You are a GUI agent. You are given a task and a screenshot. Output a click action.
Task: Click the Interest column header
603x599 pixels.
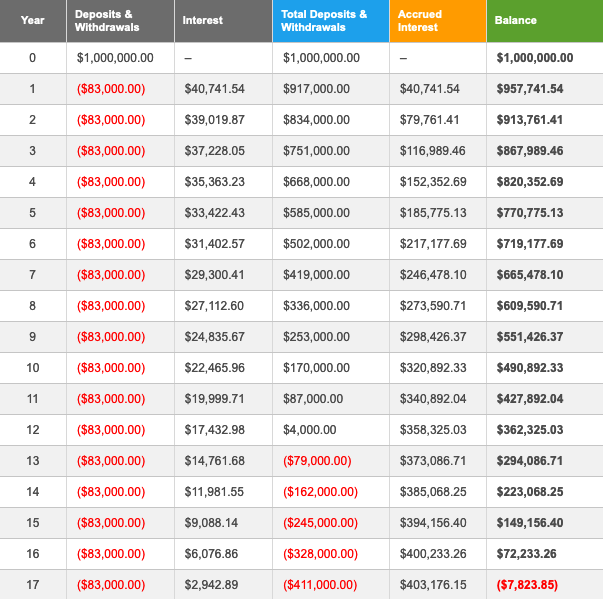pos(203,20)
